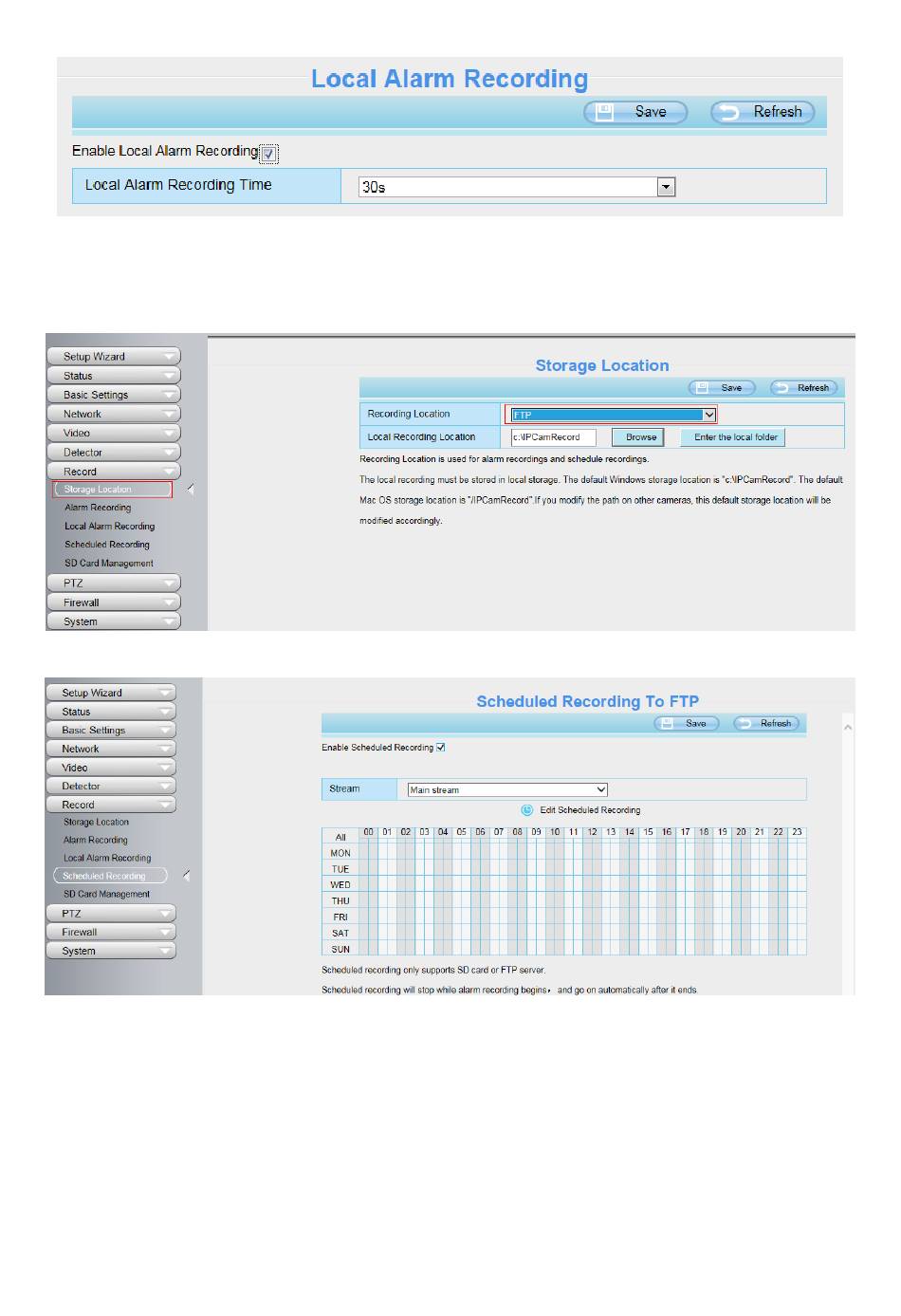Click the c:\IPCamRecord path field
Image resolution: width=901 pixels, height=1316 pixels.
pyautogui.click(x=553, y=437)
